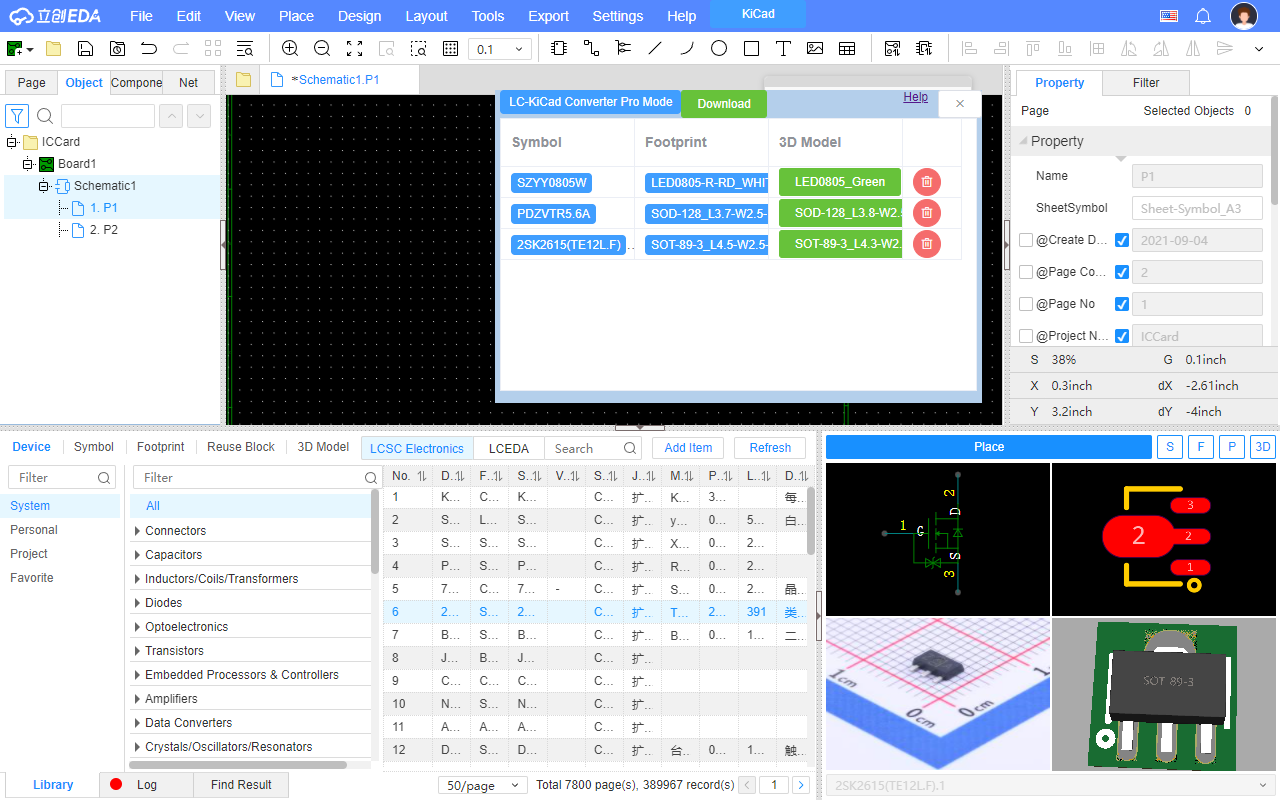Open the user avatar menu
1280x800 pixels.
click(1244, 16)
